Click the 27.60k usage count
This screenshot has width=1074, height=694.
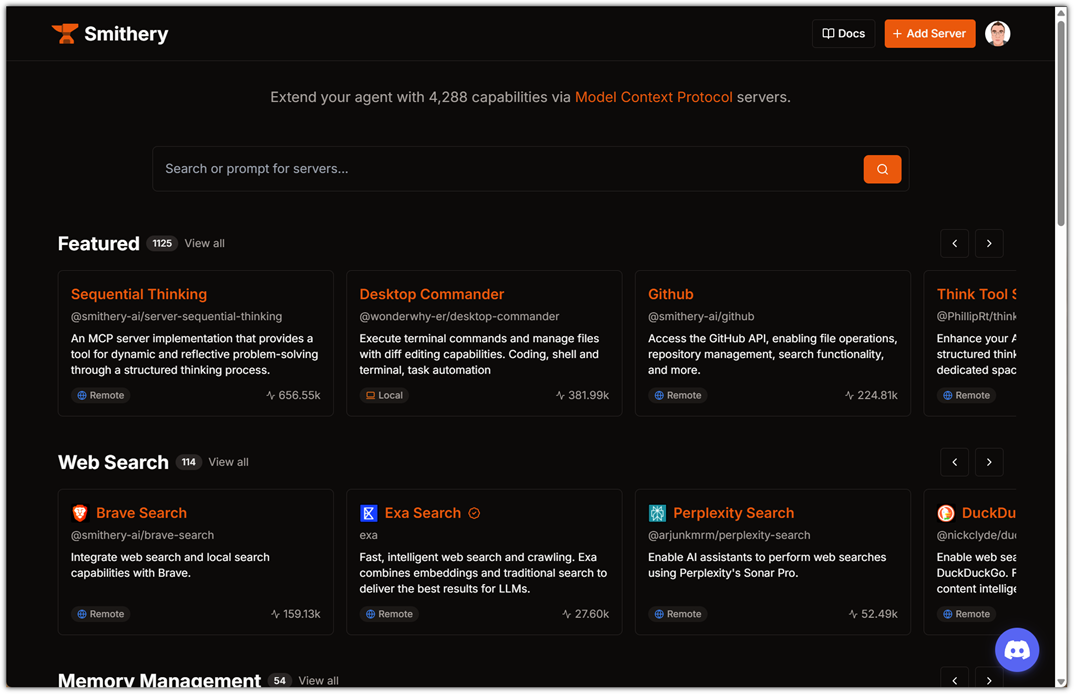[586, 614]
